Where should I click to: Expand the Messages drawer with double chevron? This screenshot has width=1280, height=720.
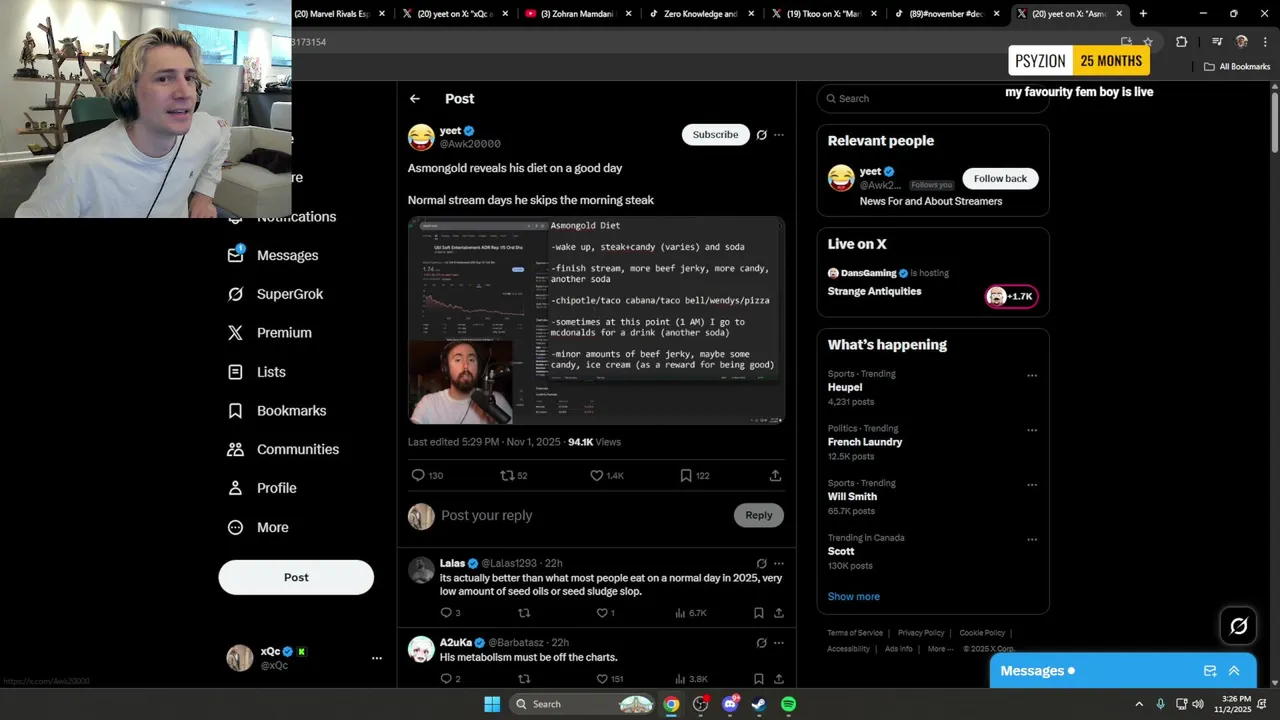(x=1234, y=671)
